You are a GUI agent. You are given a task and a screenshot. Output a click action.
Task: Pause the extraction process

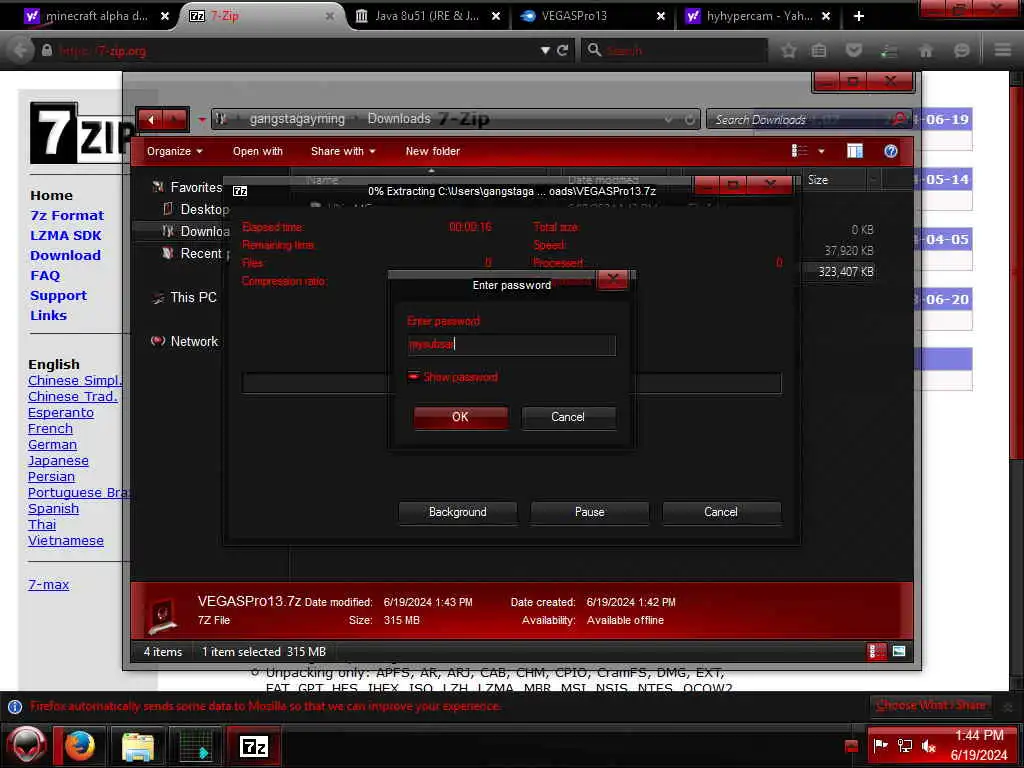pos(589,512)
